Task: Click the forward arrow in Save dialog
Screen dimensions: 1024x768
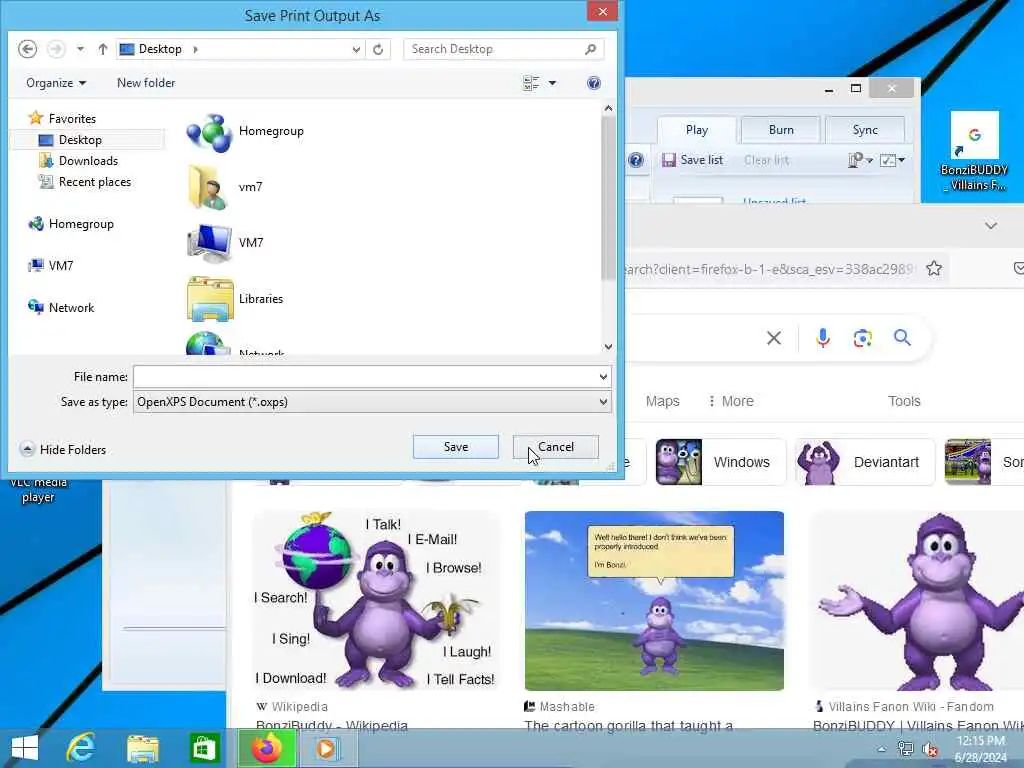Action: tap(56, 49)
